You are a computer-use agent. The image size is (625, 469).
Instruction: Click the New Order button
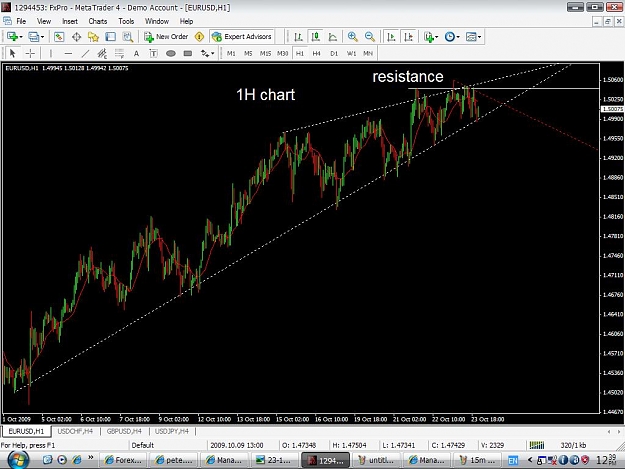166,37
